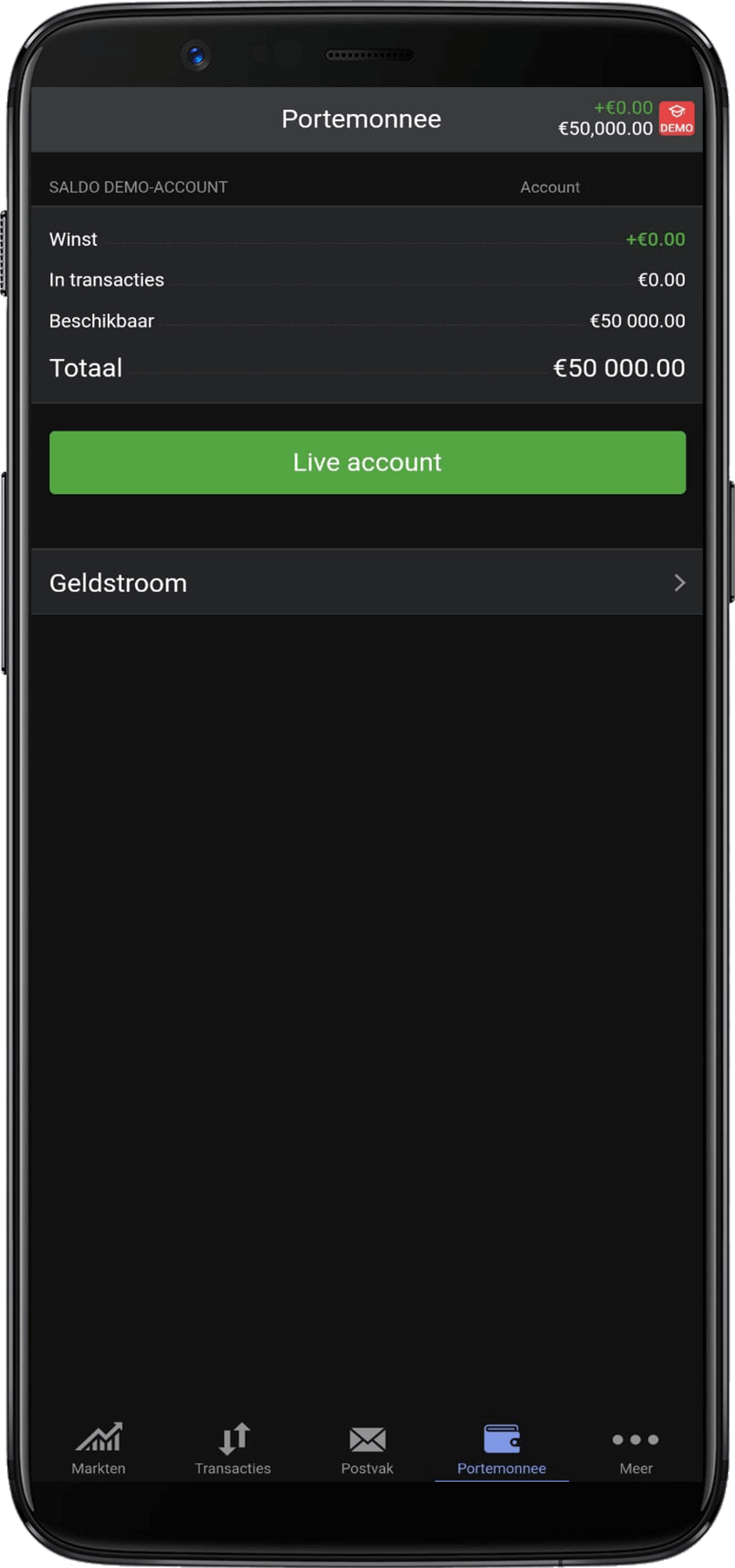Image resolution: width=735 pixels, height=1568 pixels.
Task: Switch to the Transacties tab label
Action: pos(233,1468)
